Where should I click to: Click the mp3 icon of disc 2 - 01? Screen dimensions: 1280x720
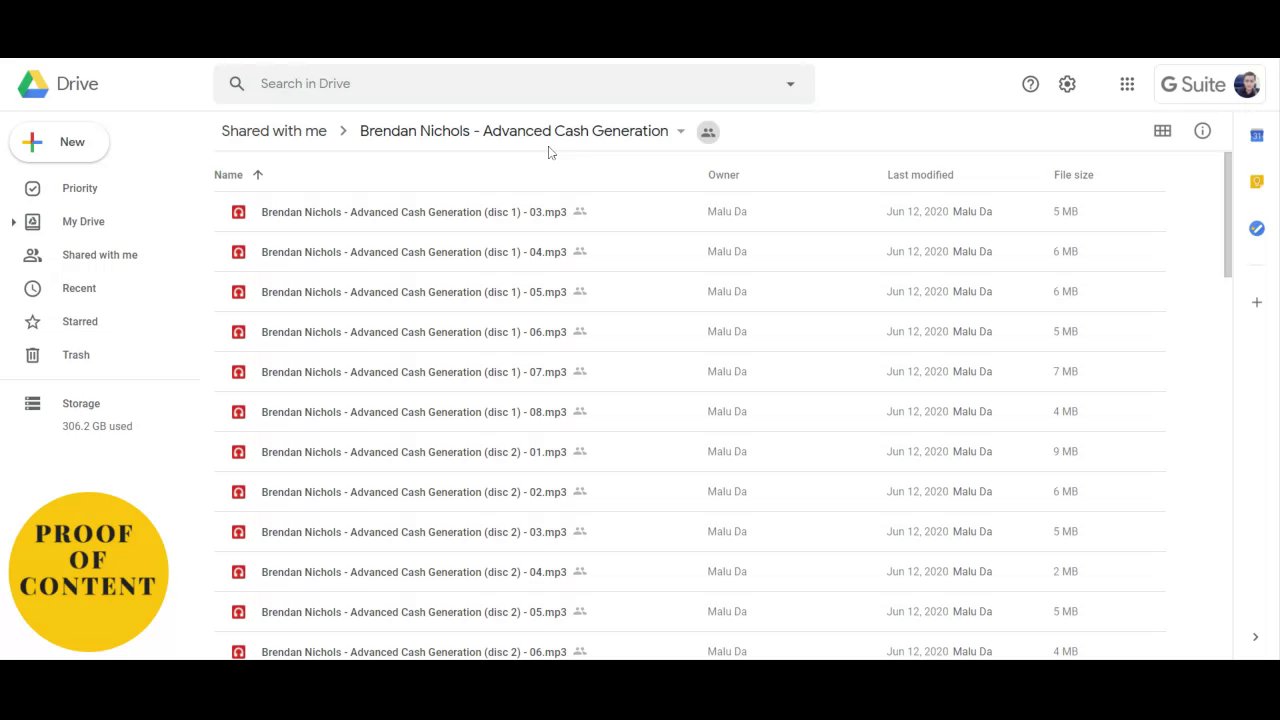(x=238, y=452)
